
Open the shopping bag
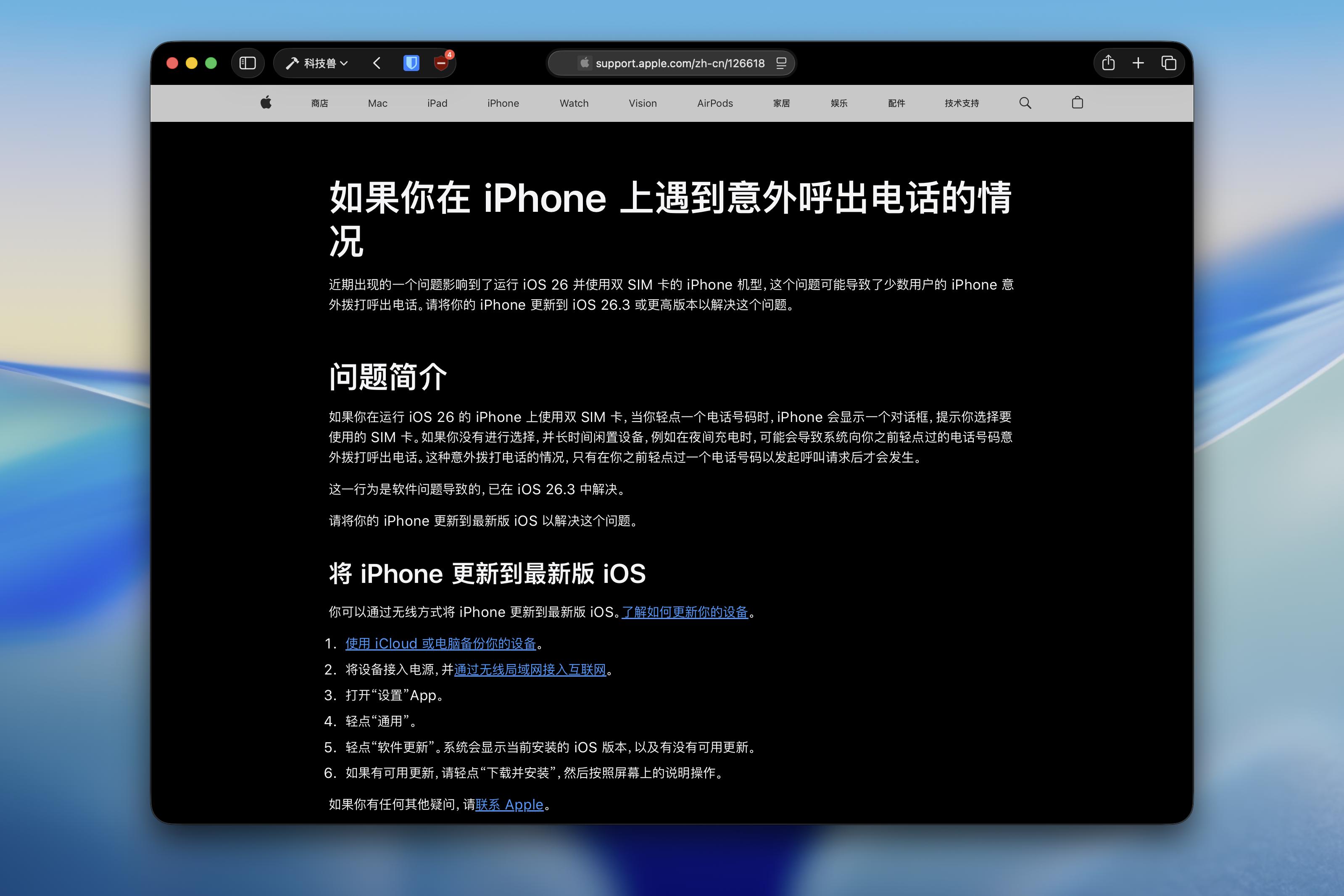[x=1077, y=103]
